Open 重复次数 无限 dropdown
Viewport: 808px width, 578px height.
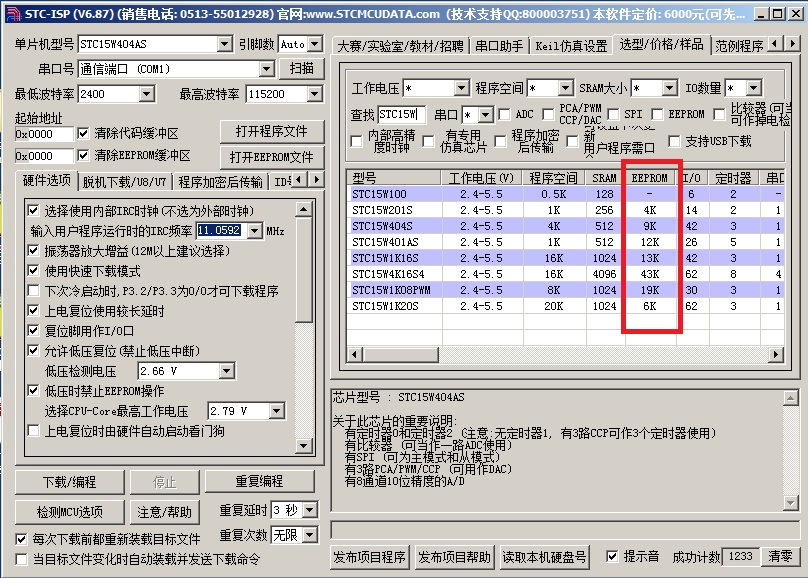[310, 535]
